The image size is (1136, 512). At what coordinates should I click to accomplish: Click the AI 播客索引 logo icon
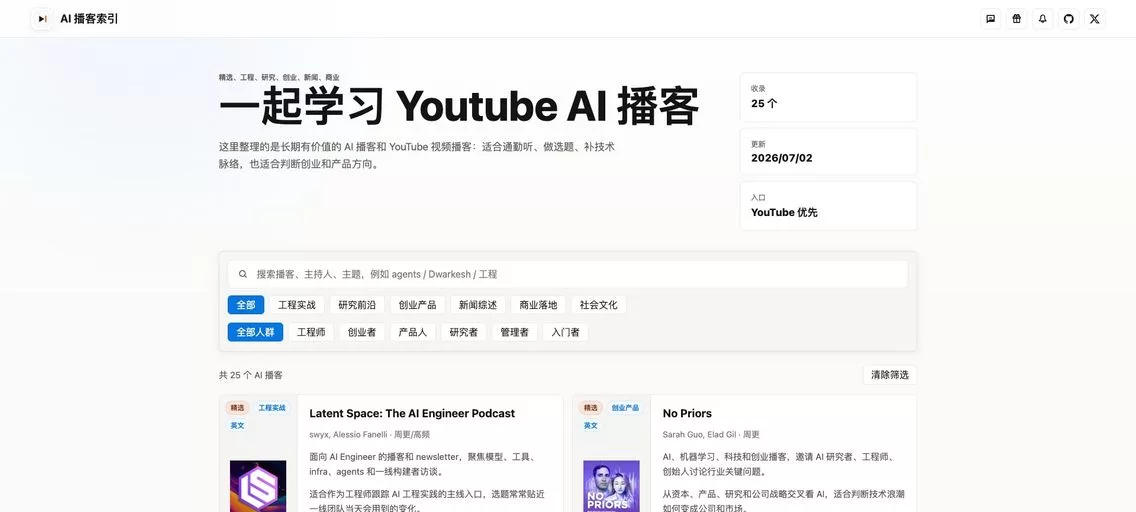click(x=42, y=19)
